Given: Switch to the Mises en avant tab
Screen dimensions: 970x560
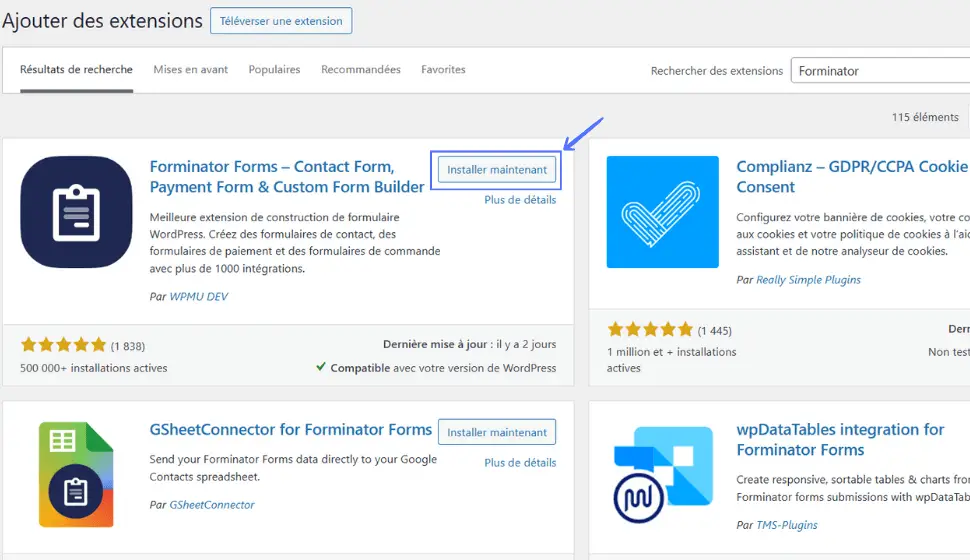Looking at the screenshot, I should tap(191, 69).
